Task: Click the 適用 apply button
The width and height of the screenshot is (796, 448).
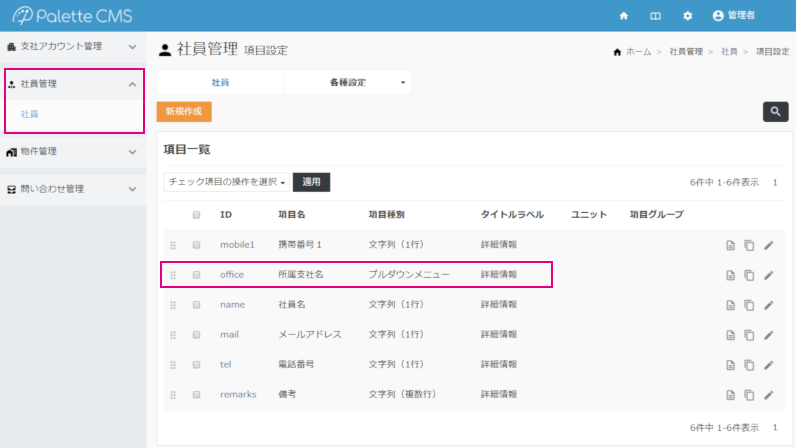Action: (x=312, y=182)
